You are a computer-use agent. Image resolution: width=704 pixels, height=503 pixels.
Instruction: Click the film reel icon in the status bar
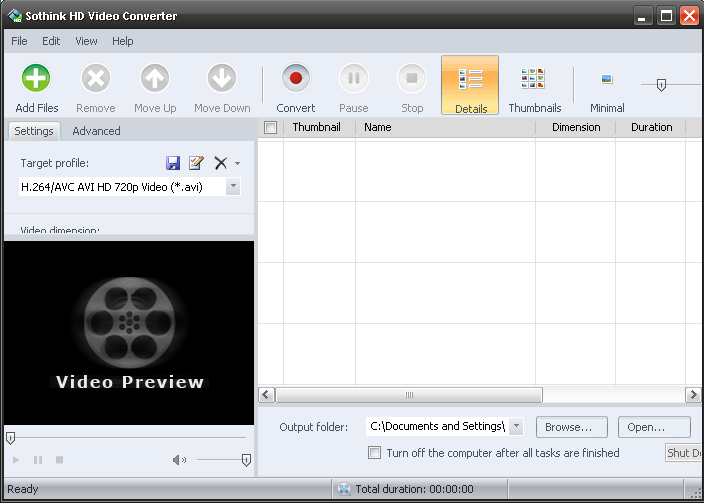click(x=344, y=489)
